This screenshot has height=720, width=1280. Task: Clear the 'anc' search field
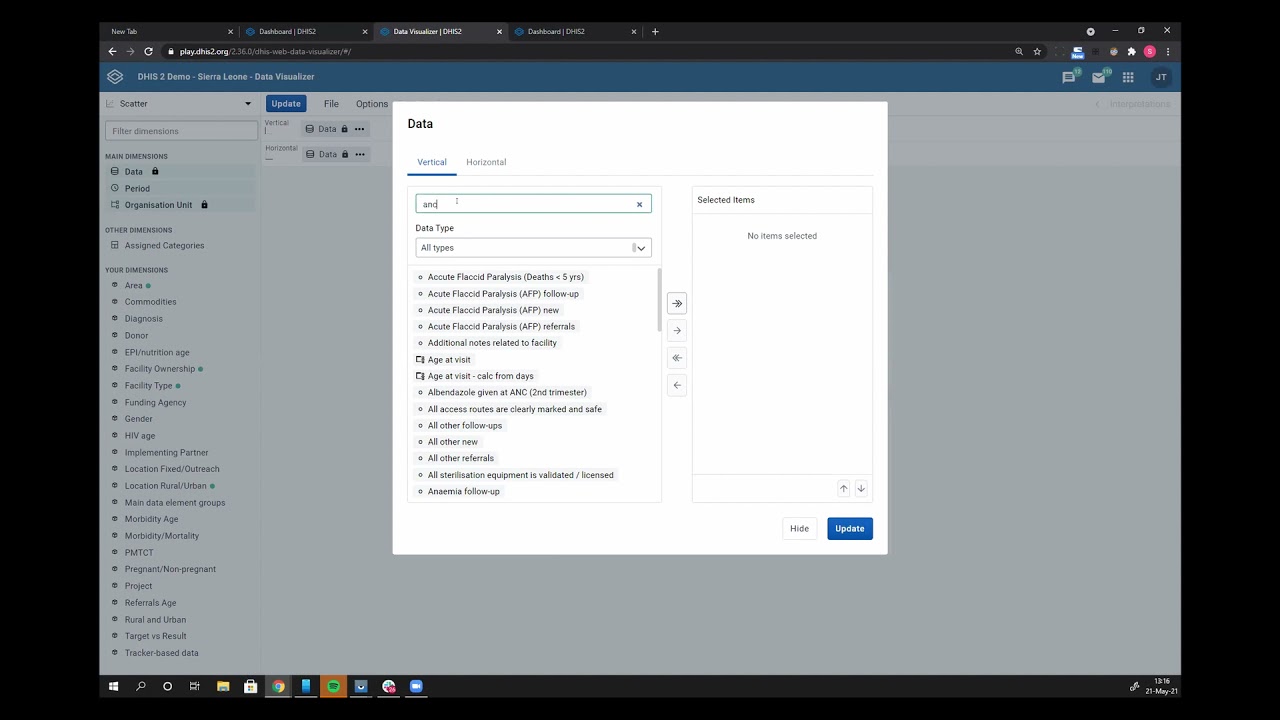(639, 204)
